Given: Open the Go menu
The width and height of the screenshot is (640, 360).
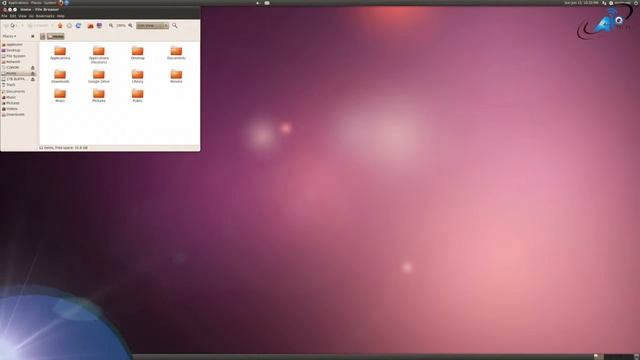Looking at the screenshot, I should click(31, 16).
